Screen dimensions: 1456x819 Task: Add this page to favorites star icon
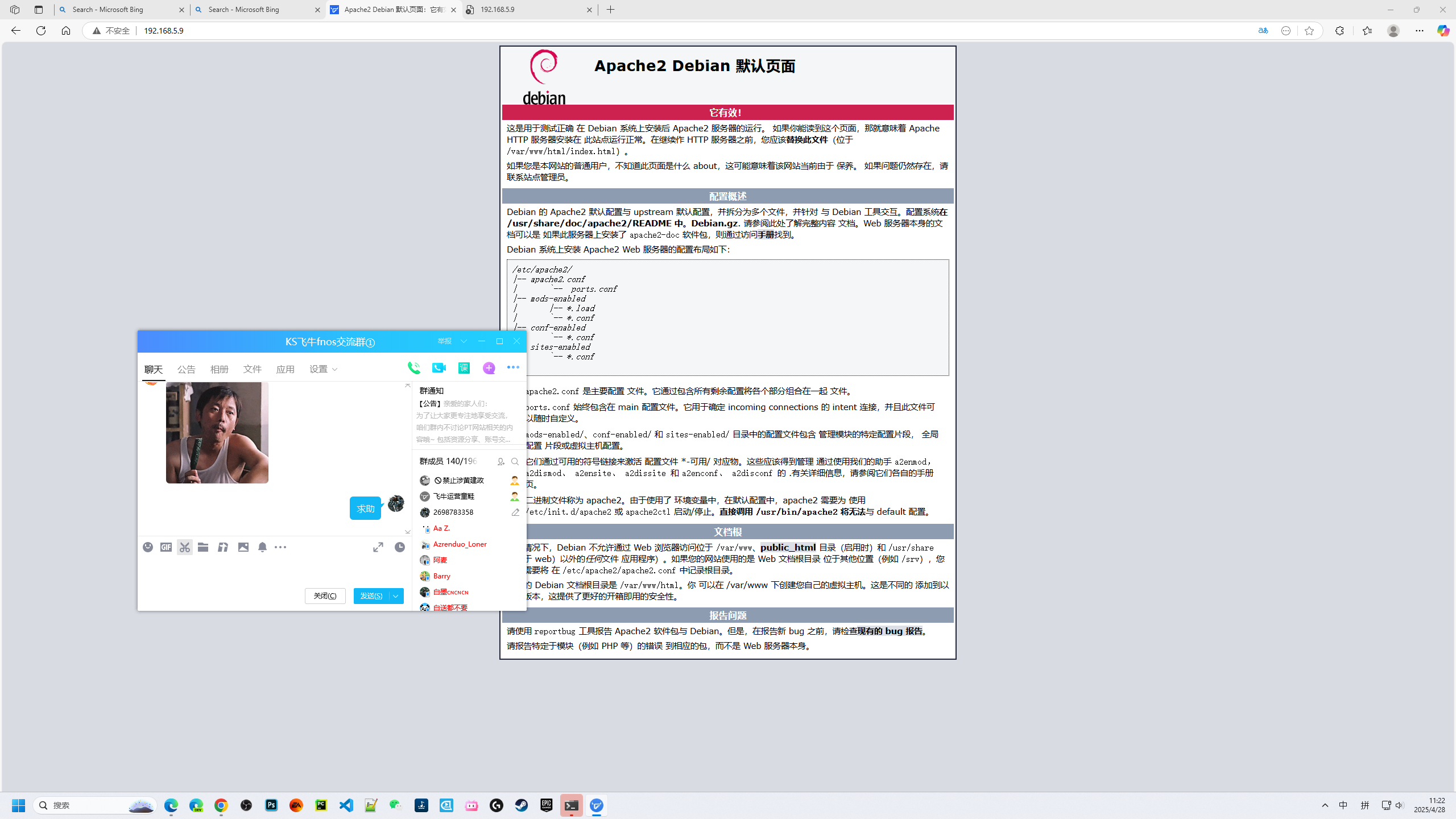coord(1309,31)
